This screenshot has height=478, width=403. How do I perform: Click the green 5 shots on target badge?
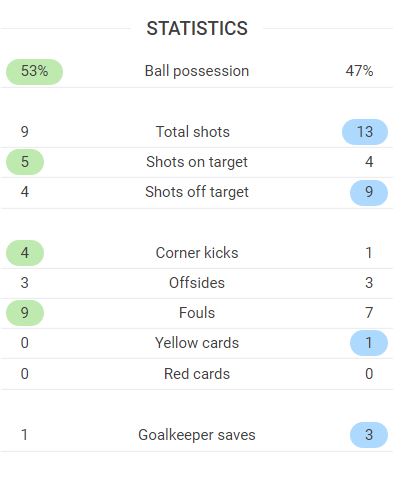tap(25, 162)
